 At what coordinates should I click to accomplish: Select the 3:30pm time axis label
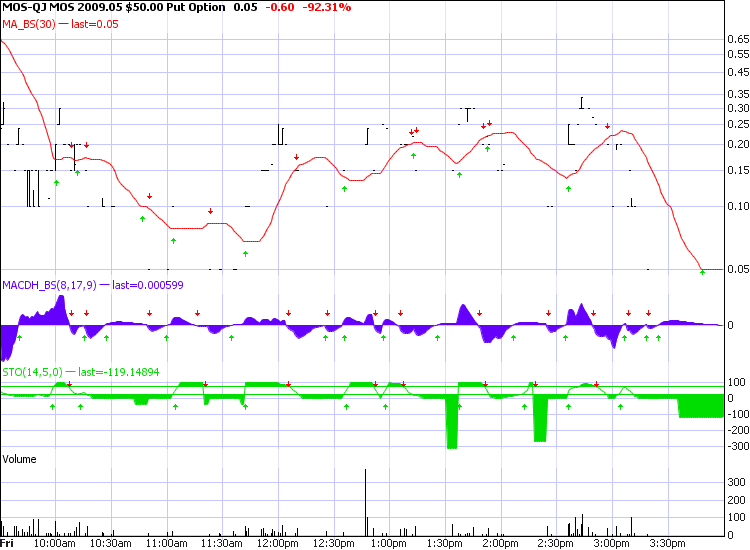(x=666, y=543)
